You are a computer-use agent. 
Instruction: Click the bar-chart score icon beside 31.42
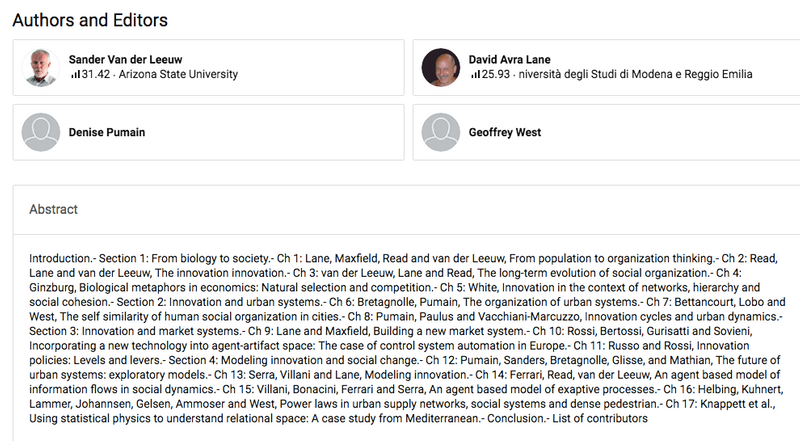click(74, 75)
